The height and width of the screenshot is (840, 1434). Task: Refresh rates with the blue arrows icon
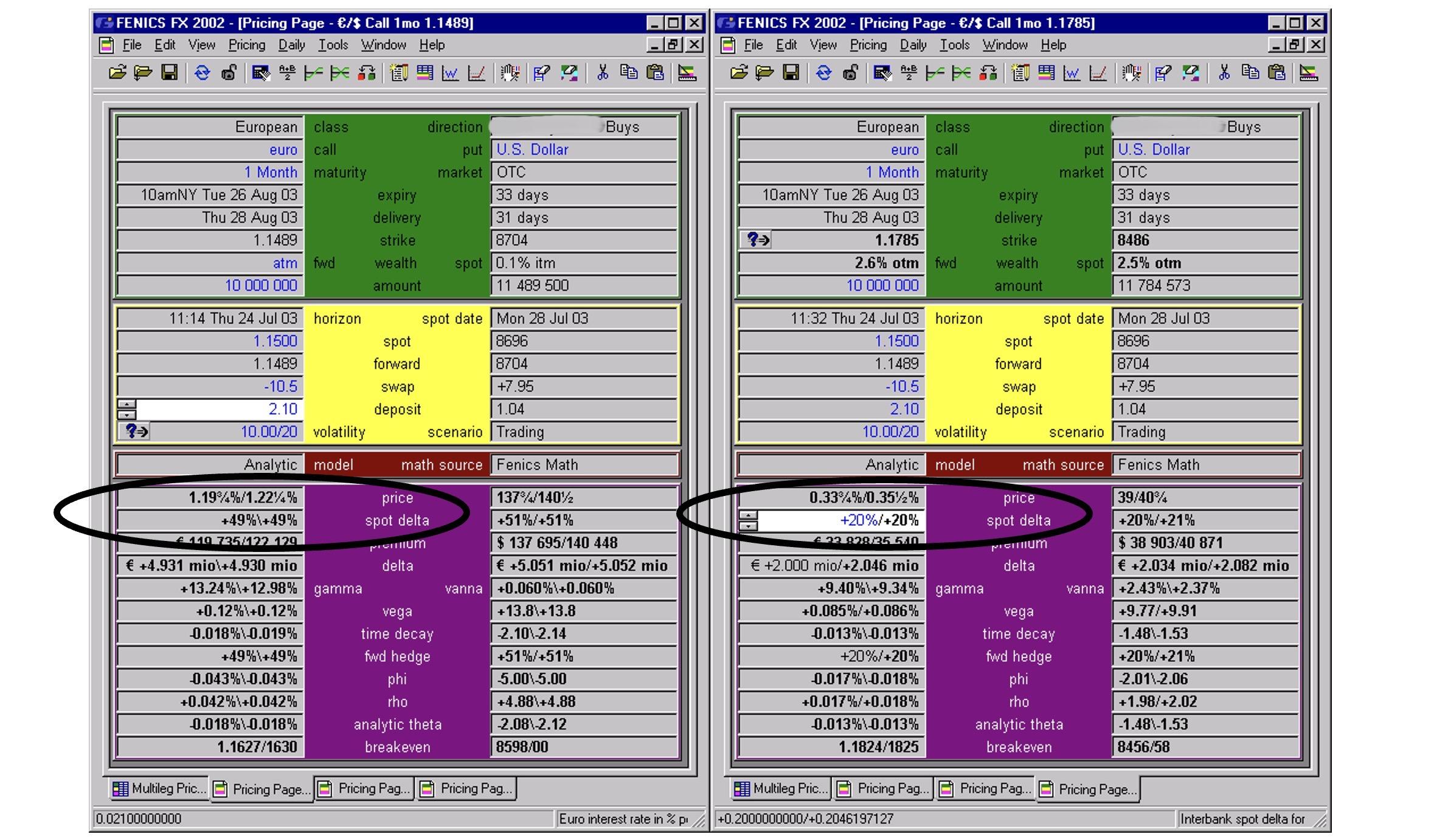[x=202, y=74]
